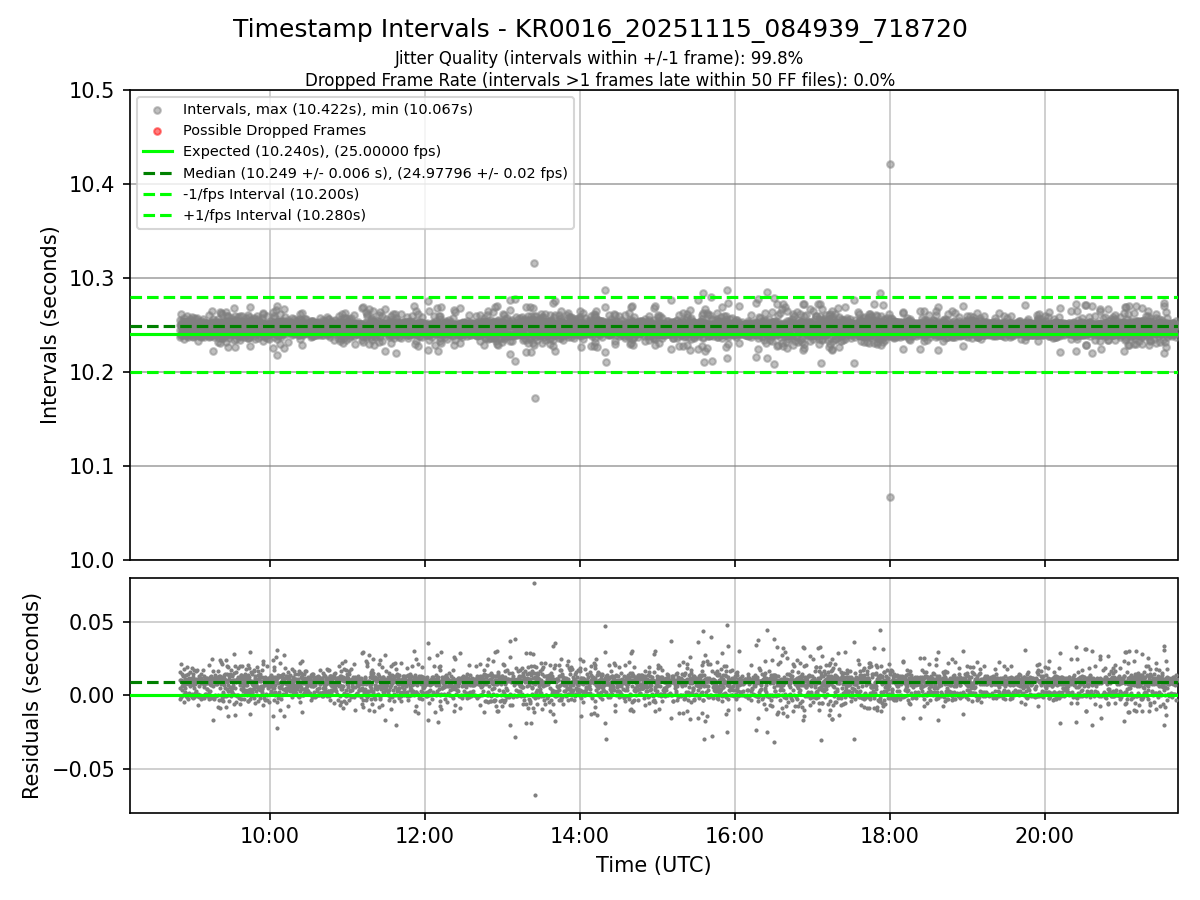Click the 'Residuals (seconds)' y-axis label
This screenshot has width=1200, height=900.
[32, 696]
